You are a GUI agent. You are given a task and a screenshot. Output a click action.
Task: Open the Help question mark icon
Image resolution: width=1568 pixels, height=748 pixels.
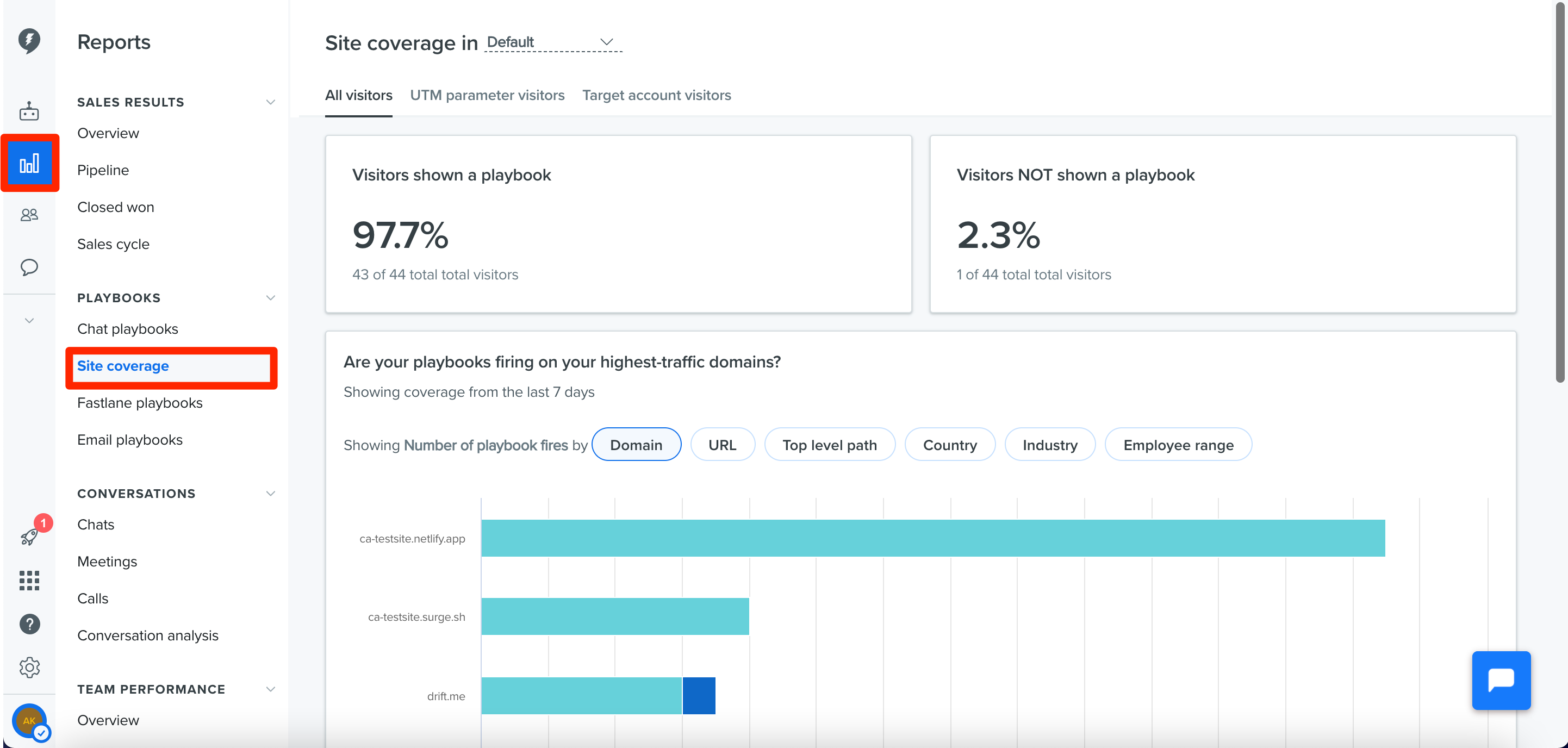[29, 624]
